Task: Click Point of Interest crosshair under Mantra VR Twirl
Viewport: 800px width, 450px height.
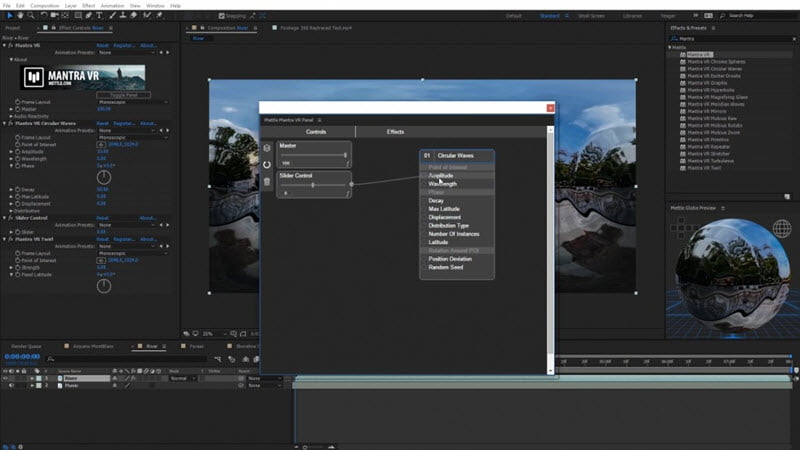Action: [101, 260]
